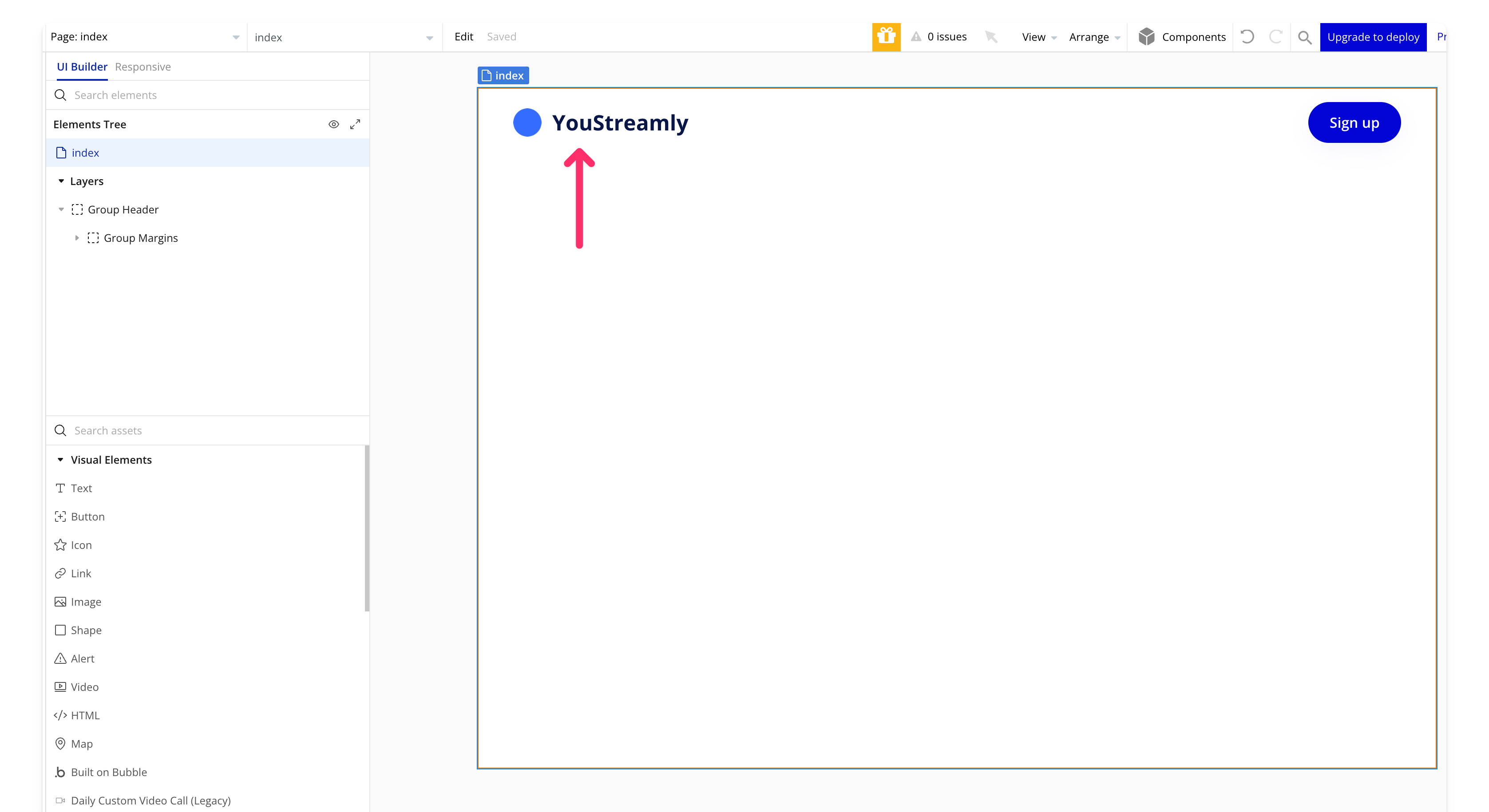Collapse the Layers section
This screenshot has width=1489, height=812.
point(61,181)
